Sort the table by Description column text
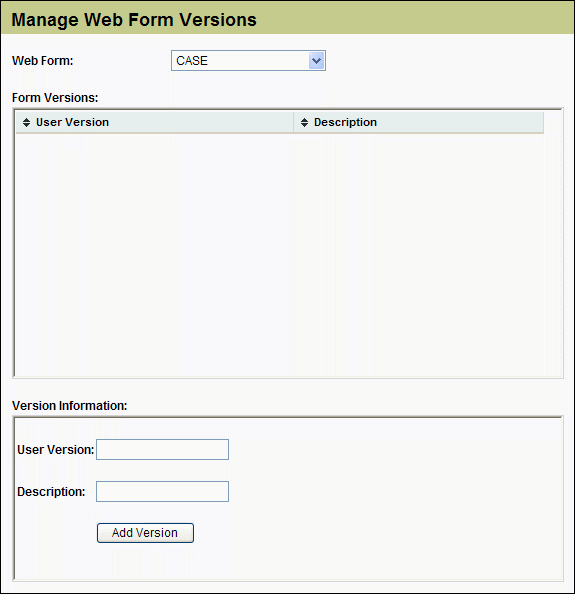 (345, 122)
